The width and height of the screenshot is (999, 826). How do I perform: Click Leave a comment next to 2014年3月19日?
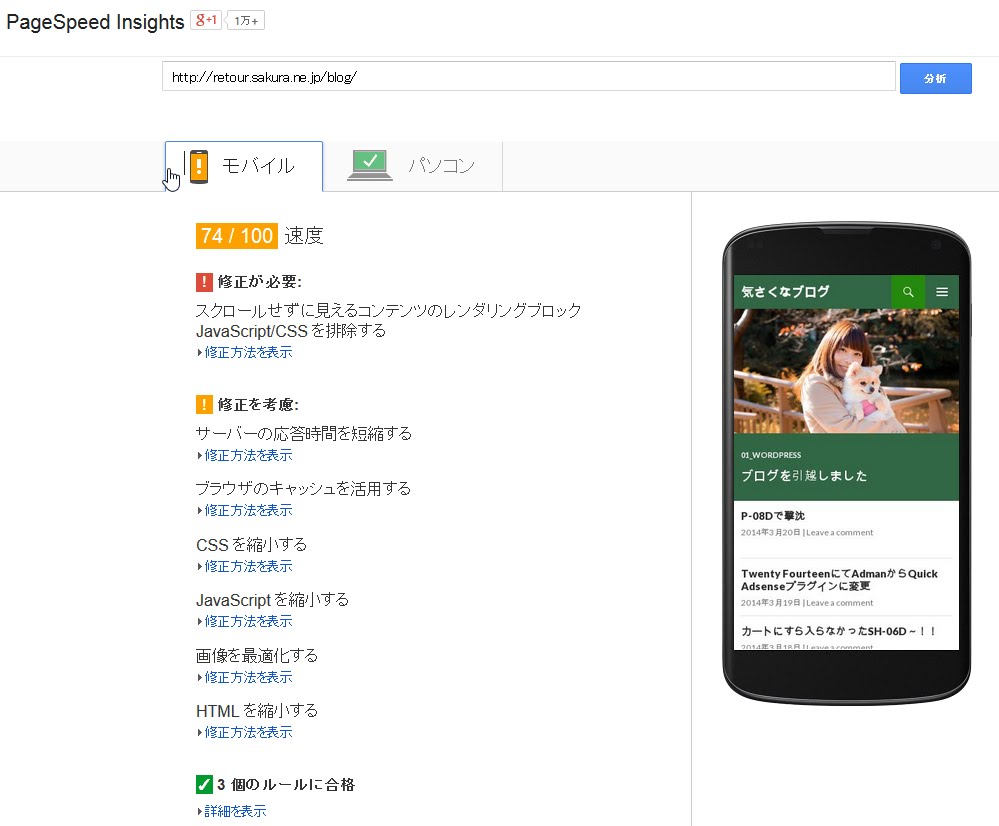pos(840,603)
